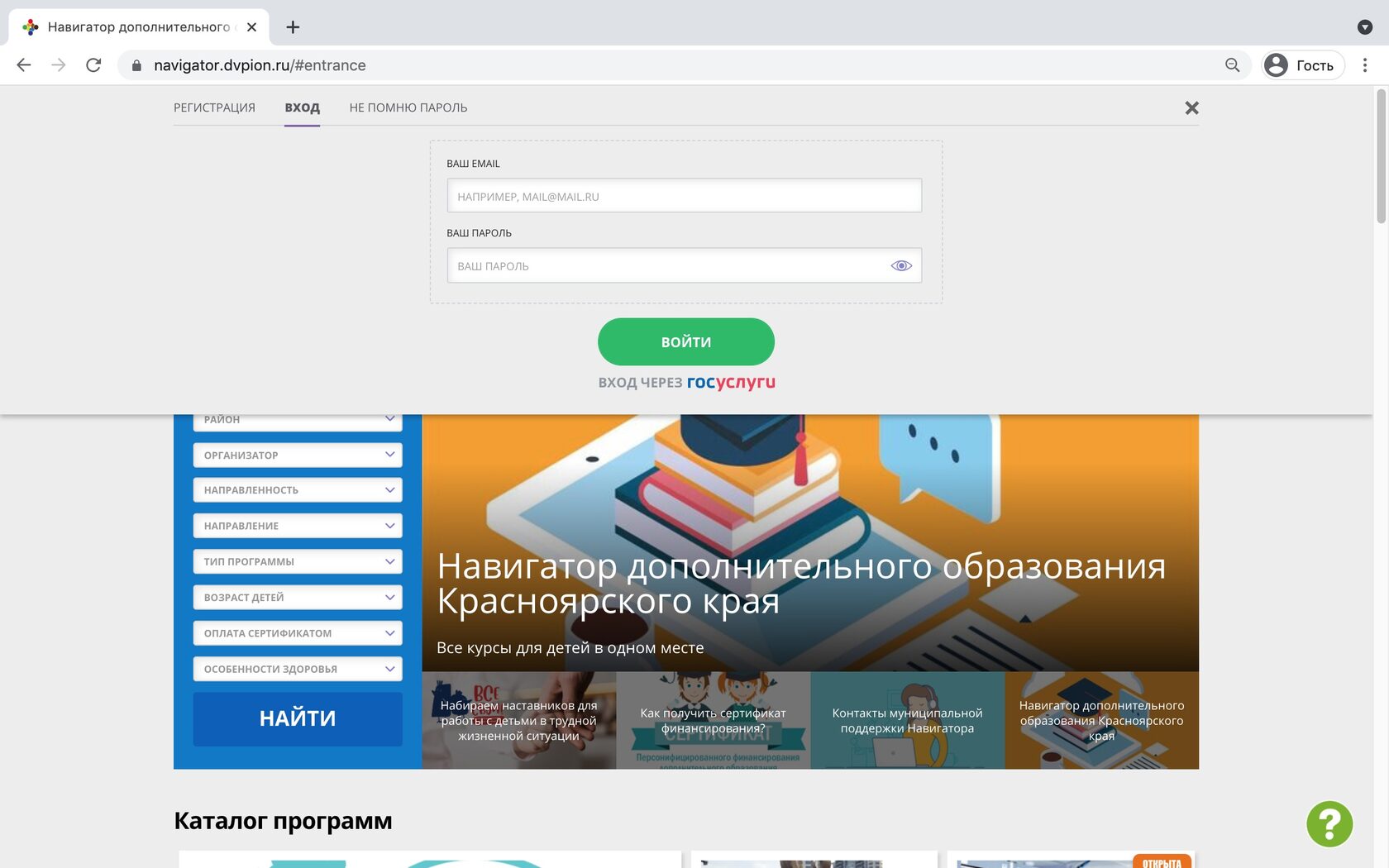Click the main Навигатор banner heading
The height and width of the screenshot is (868, 1389).
pos(801,584)
